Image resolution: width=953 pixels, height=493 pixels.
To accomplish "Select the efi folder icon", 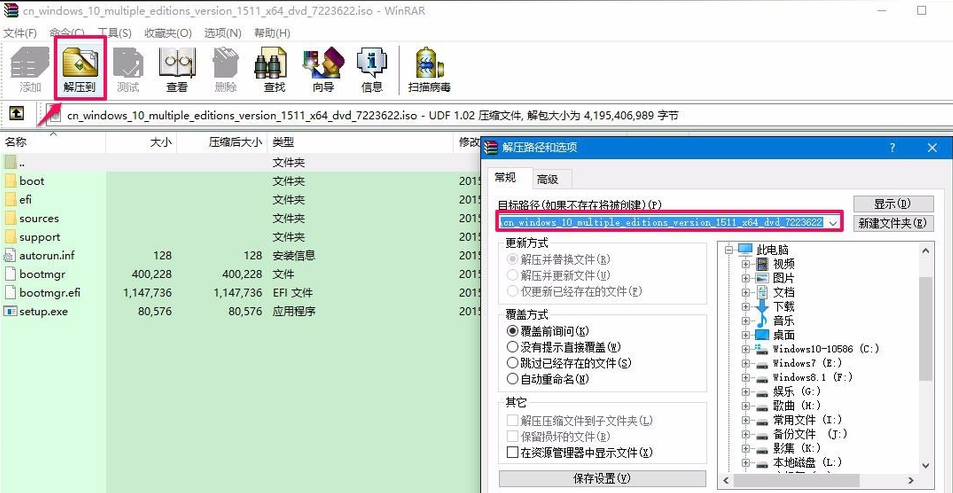I will click(10, 199).
